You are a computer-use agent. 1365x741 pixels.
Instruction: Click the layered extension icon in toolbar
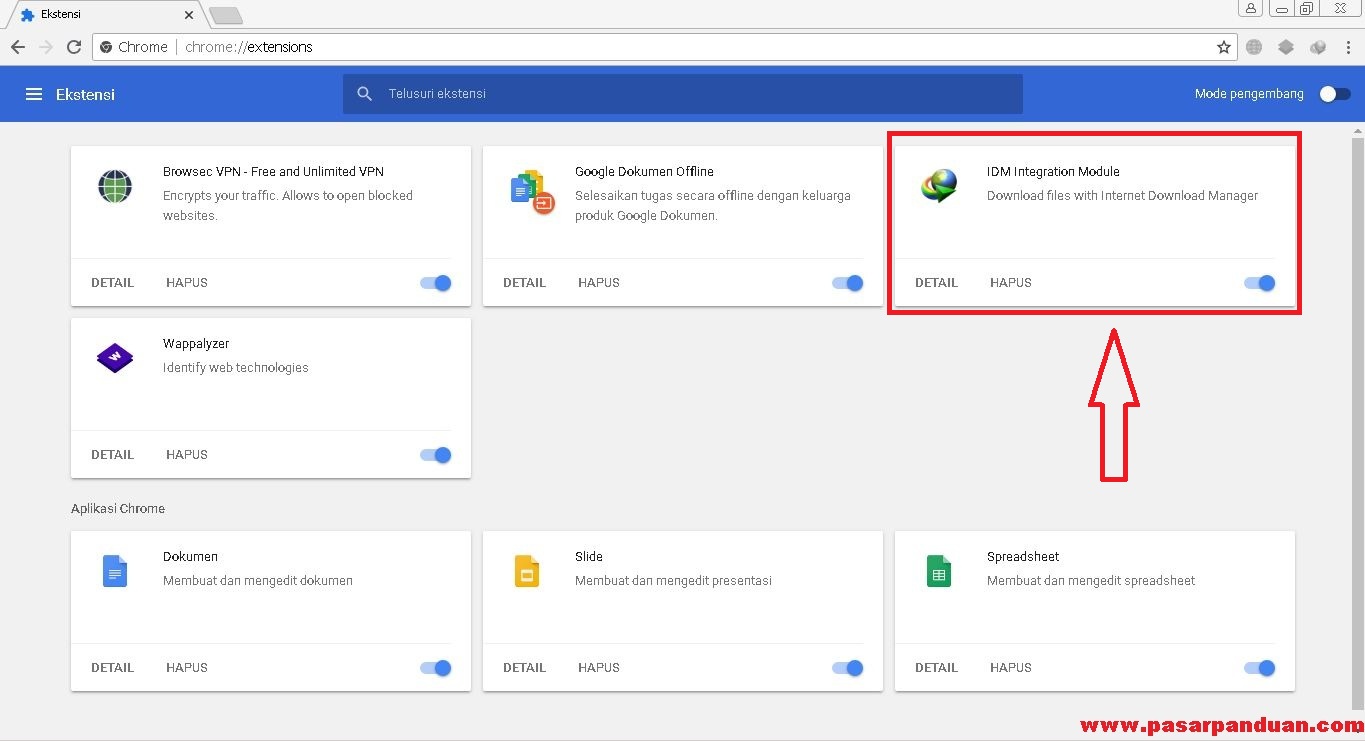coord(1286,47)
